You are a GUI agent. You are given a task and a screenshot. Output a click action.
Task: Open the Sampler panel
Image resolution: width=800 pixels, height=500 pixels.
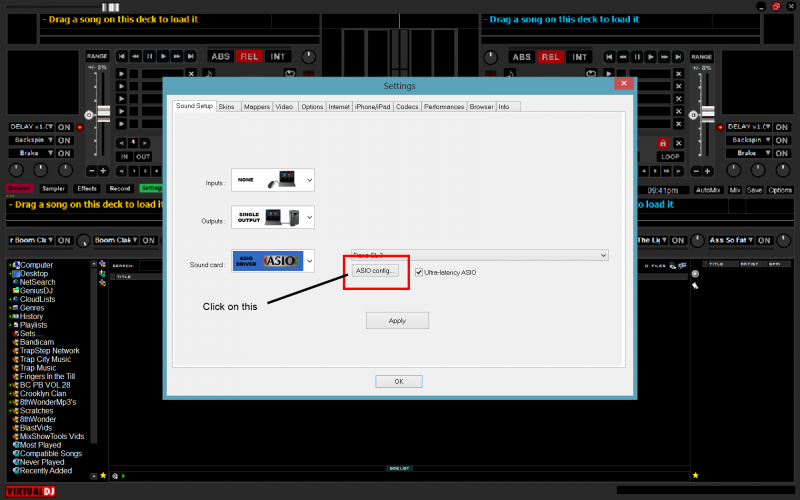pos(54,189)
